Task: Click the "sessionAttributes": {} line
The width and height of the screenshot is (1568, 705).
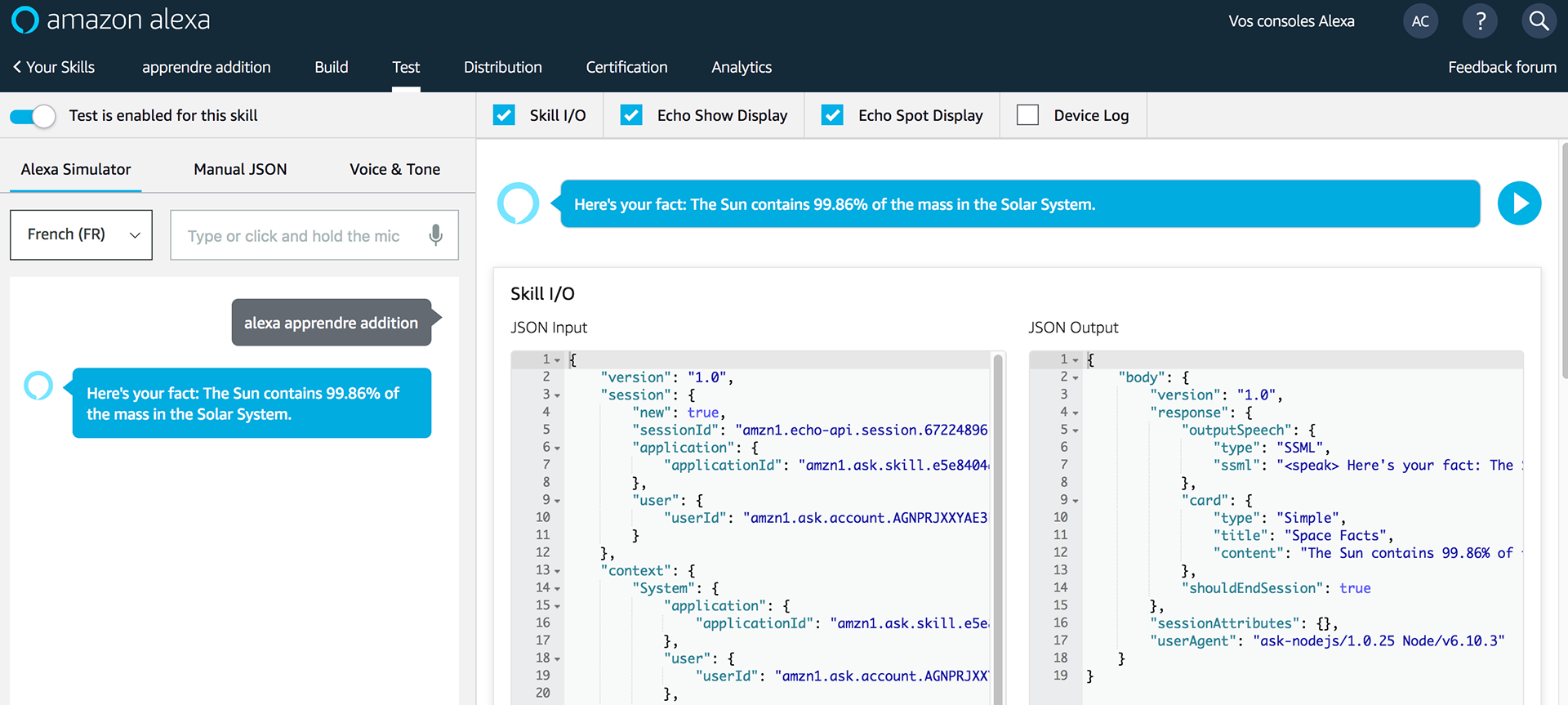Action: point(1244,623)
